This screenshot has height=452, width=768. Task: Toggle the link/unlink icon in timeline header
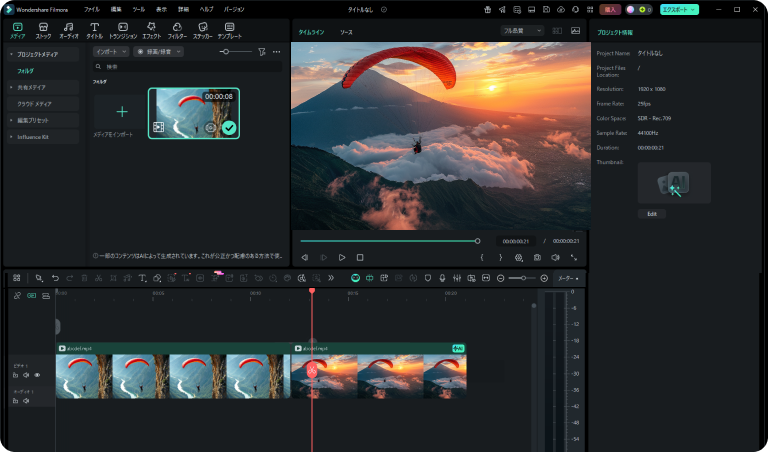point(17,296)
